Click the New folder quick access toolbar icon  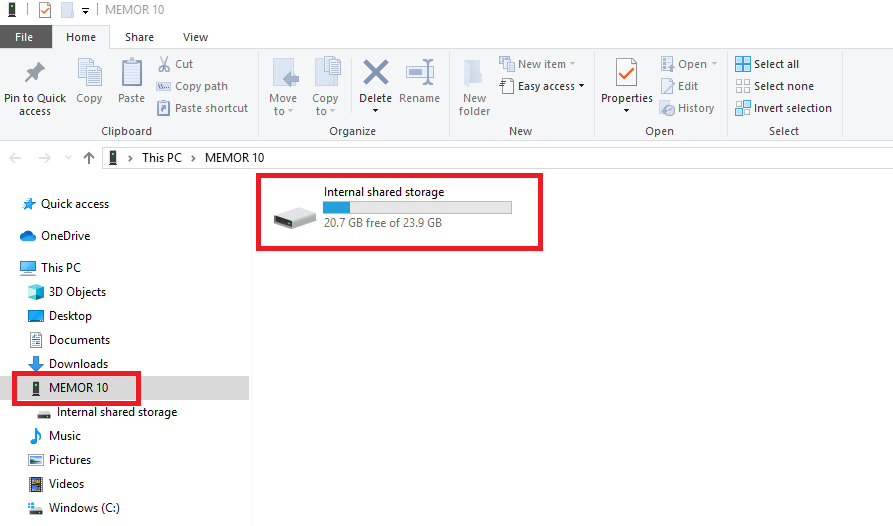tap(68, 10)
